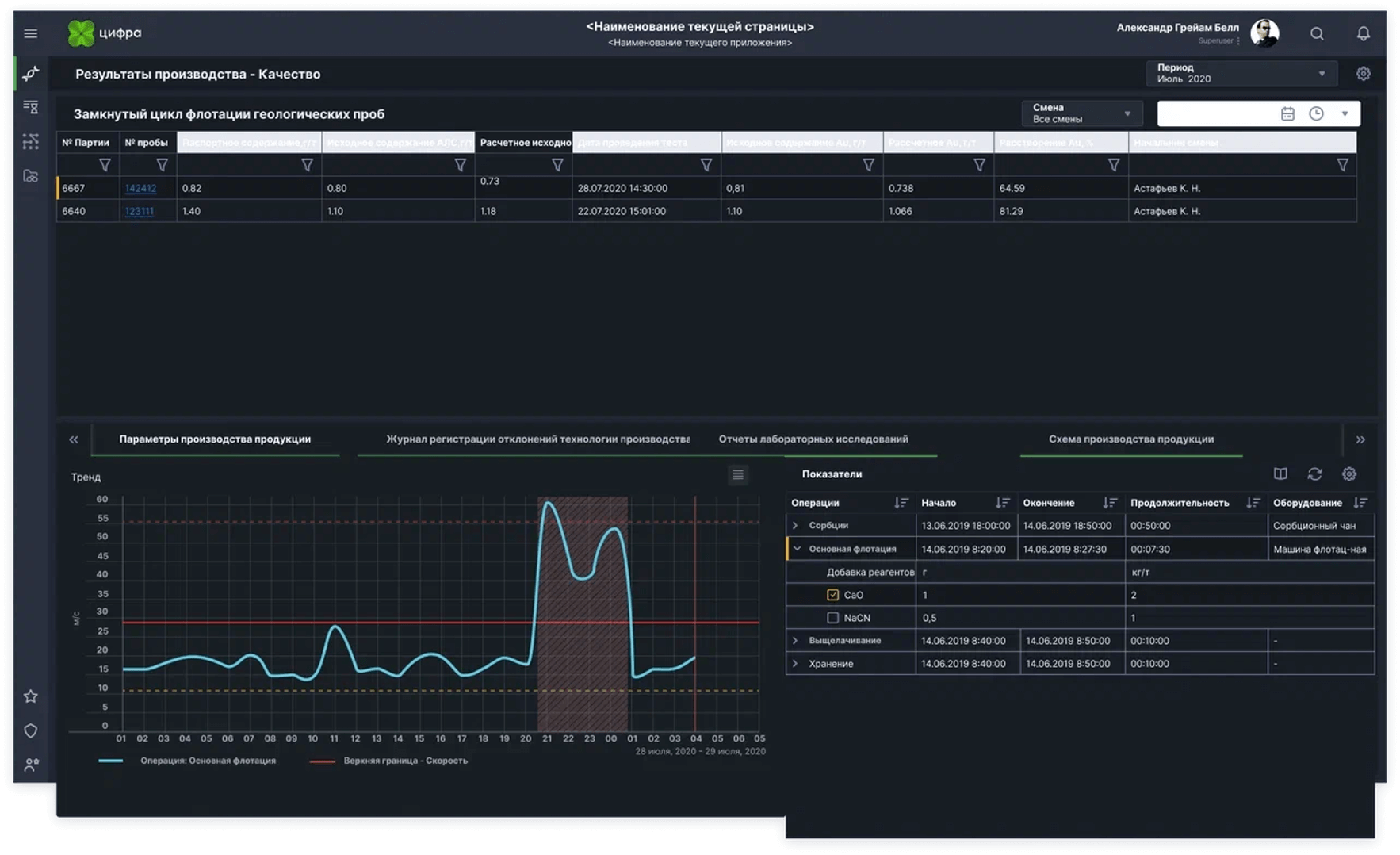Click user name Александр Грейам Белл
Viewport: 1400px width, 855px height.
[x=1177, y=28]
